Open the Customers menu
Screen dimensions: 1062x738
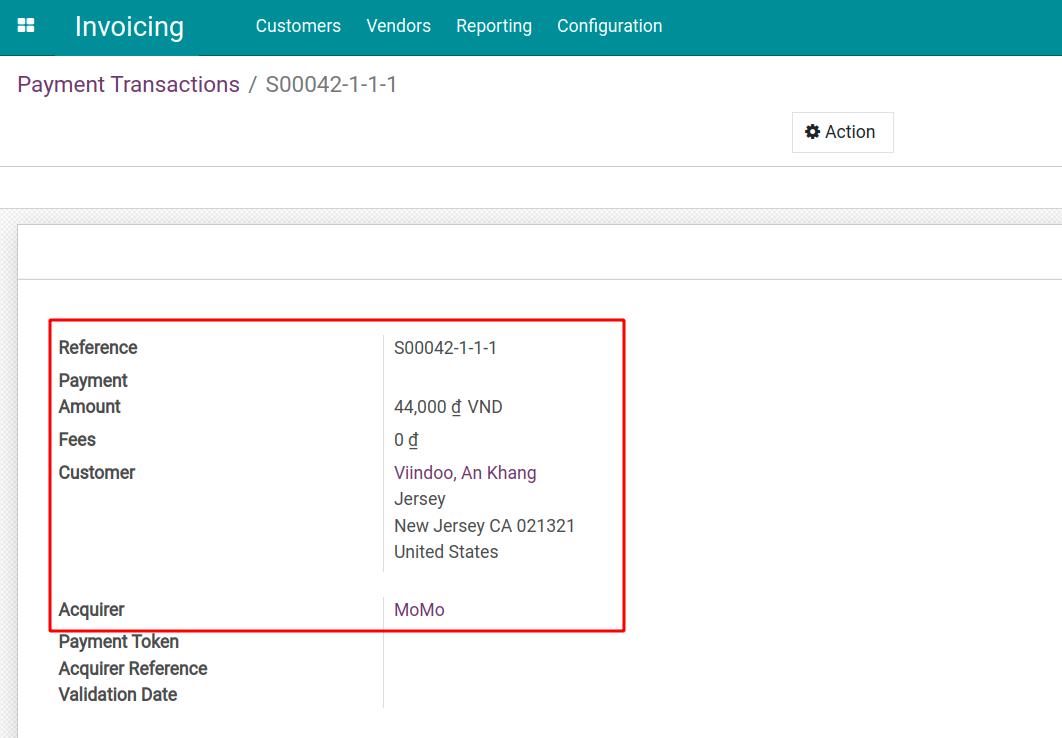tap(297, 26)
